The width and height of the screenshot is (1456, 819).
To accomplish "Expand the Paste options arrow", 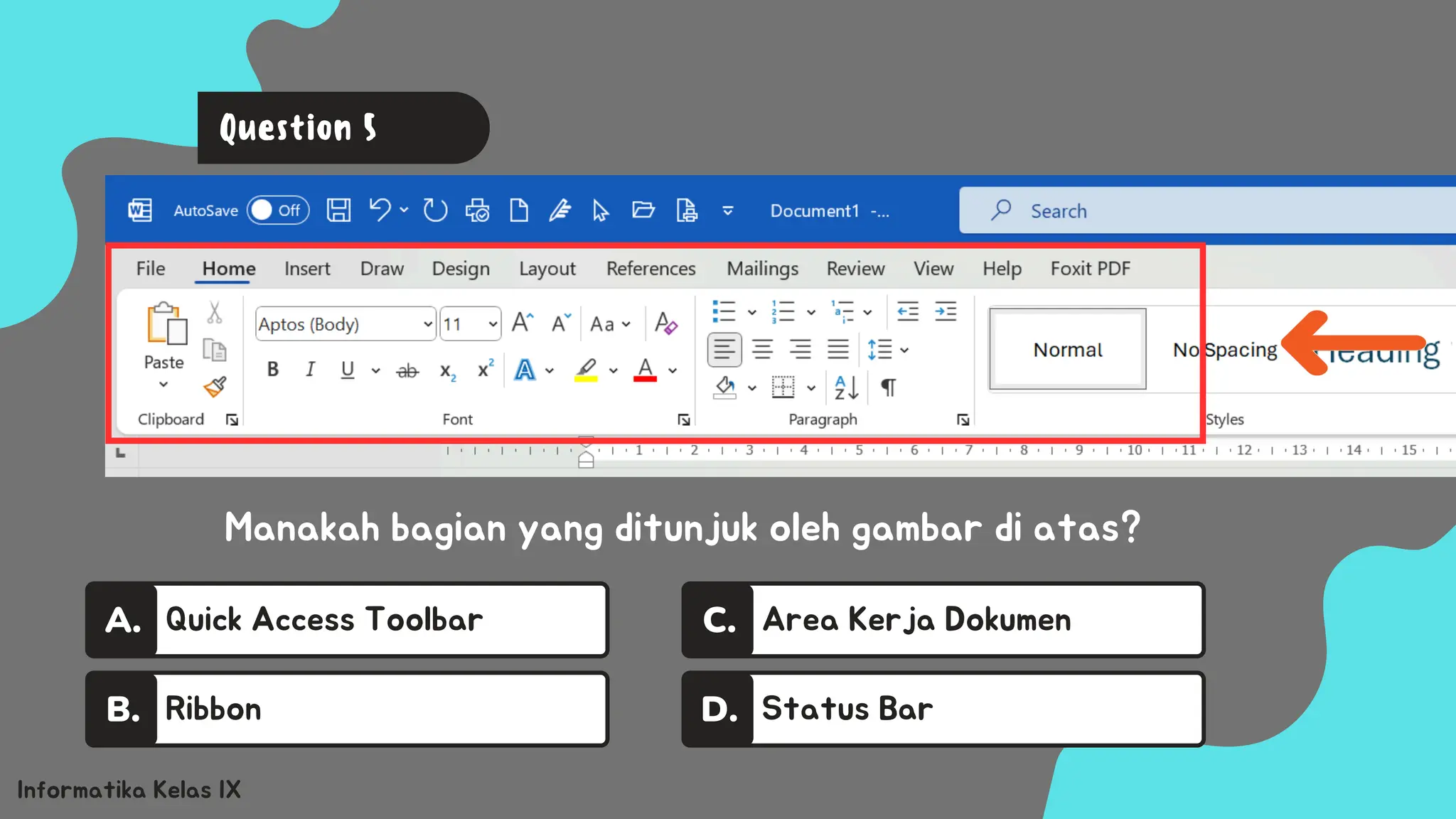I will coord(164,385).
